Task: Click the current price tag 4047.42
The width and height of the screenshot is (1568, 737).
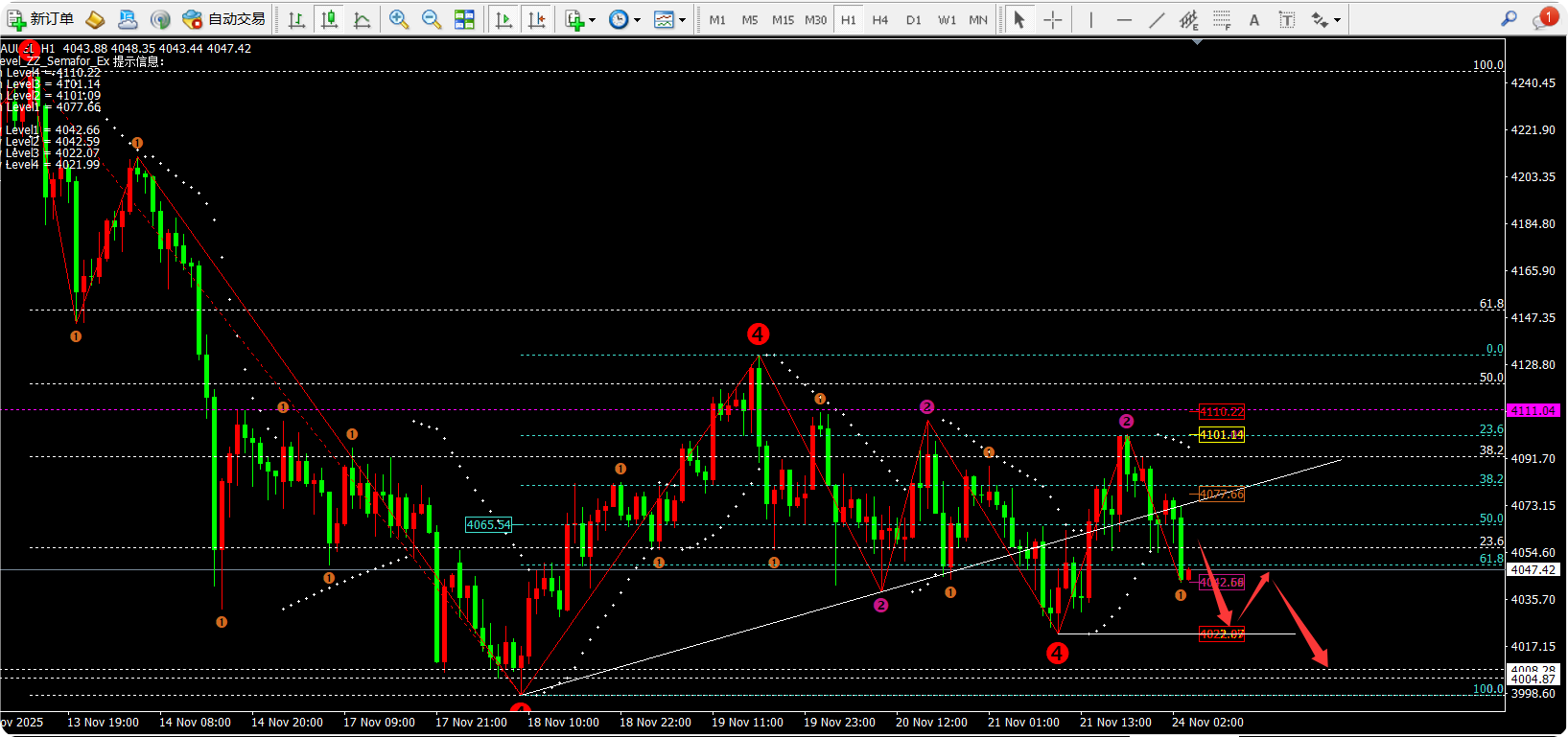Action: click(1533, 569)
